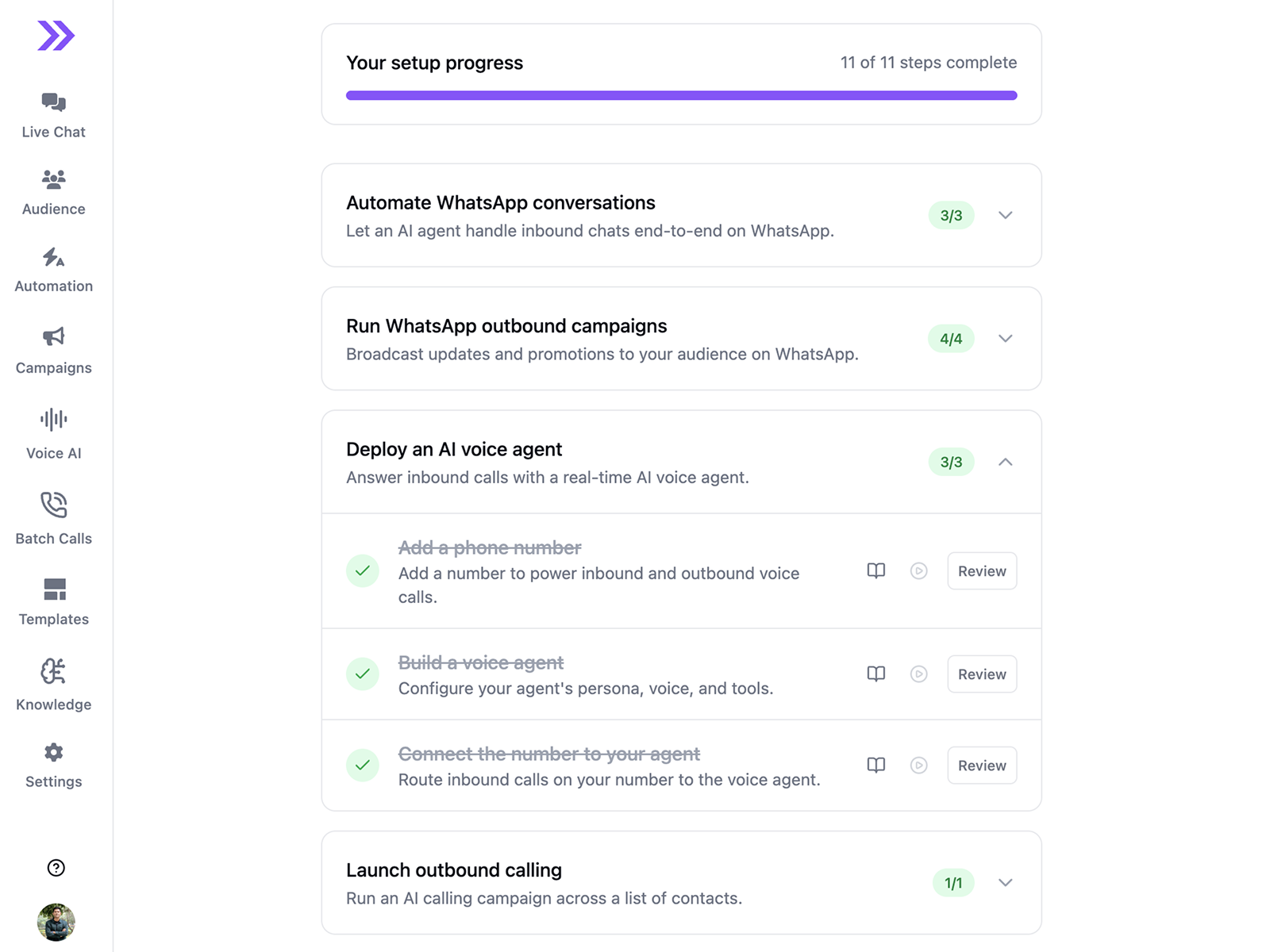
Task: Select the Voice AI waveform icon
Action: (x=53, y=420)
